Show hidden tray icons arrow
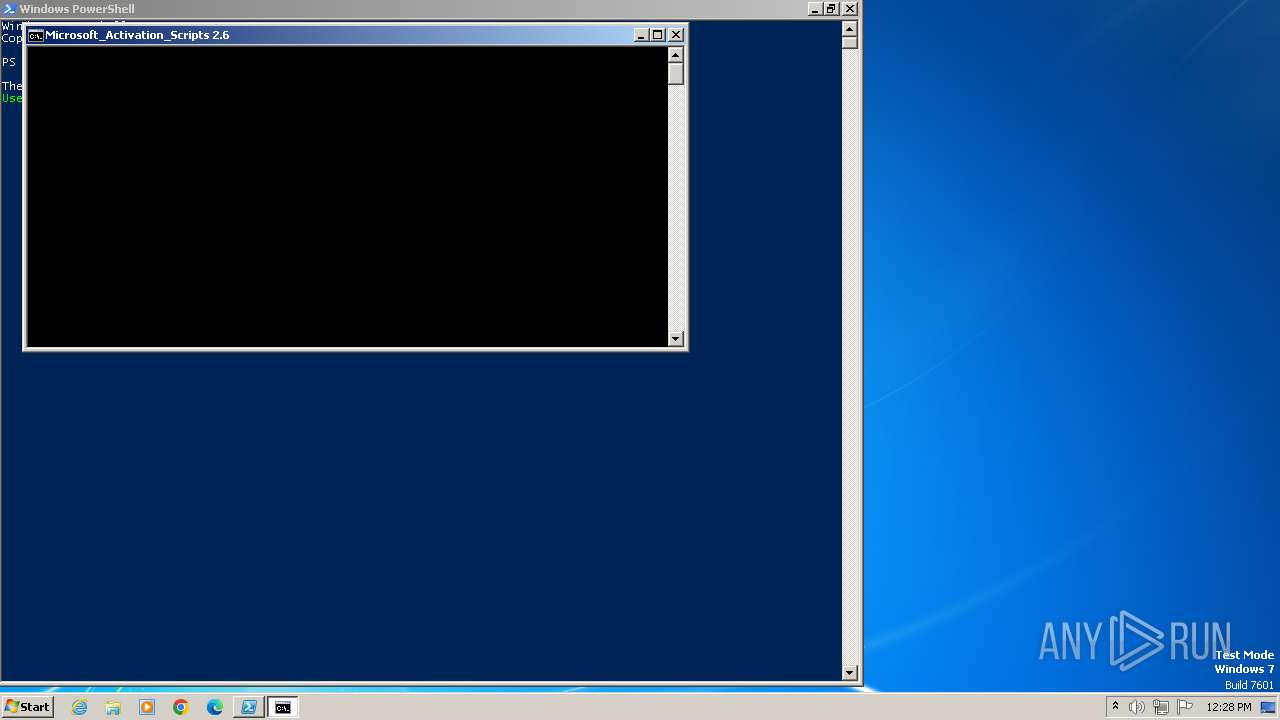The height and width of the screenshot is (720, 1280). tap(1115, 707)
